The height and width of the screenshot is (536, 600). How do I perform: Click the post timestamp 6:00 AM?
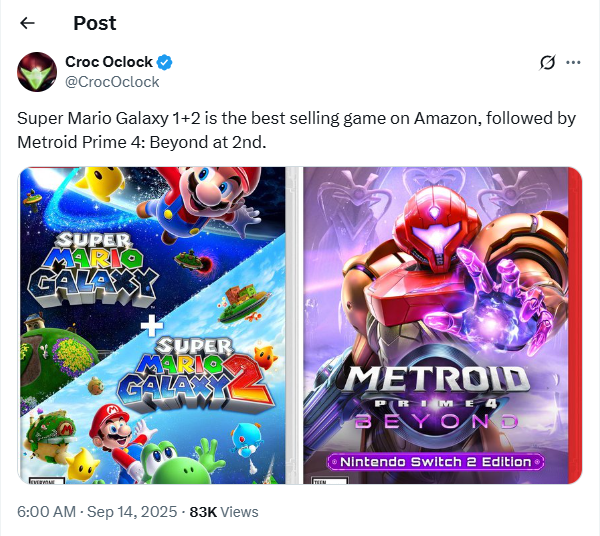[x=45, y=511]
